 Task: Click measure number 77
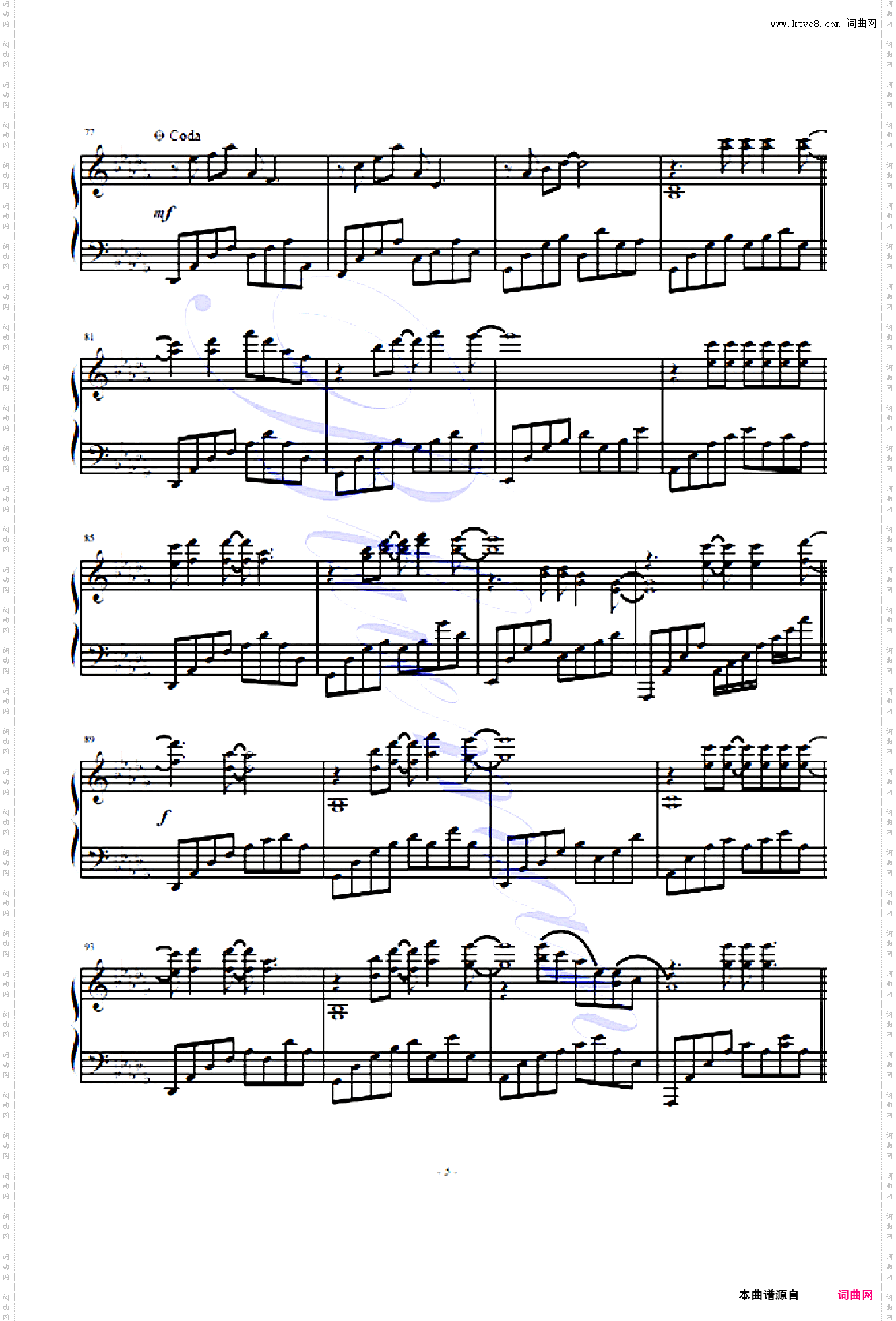[x=89, y=132]
